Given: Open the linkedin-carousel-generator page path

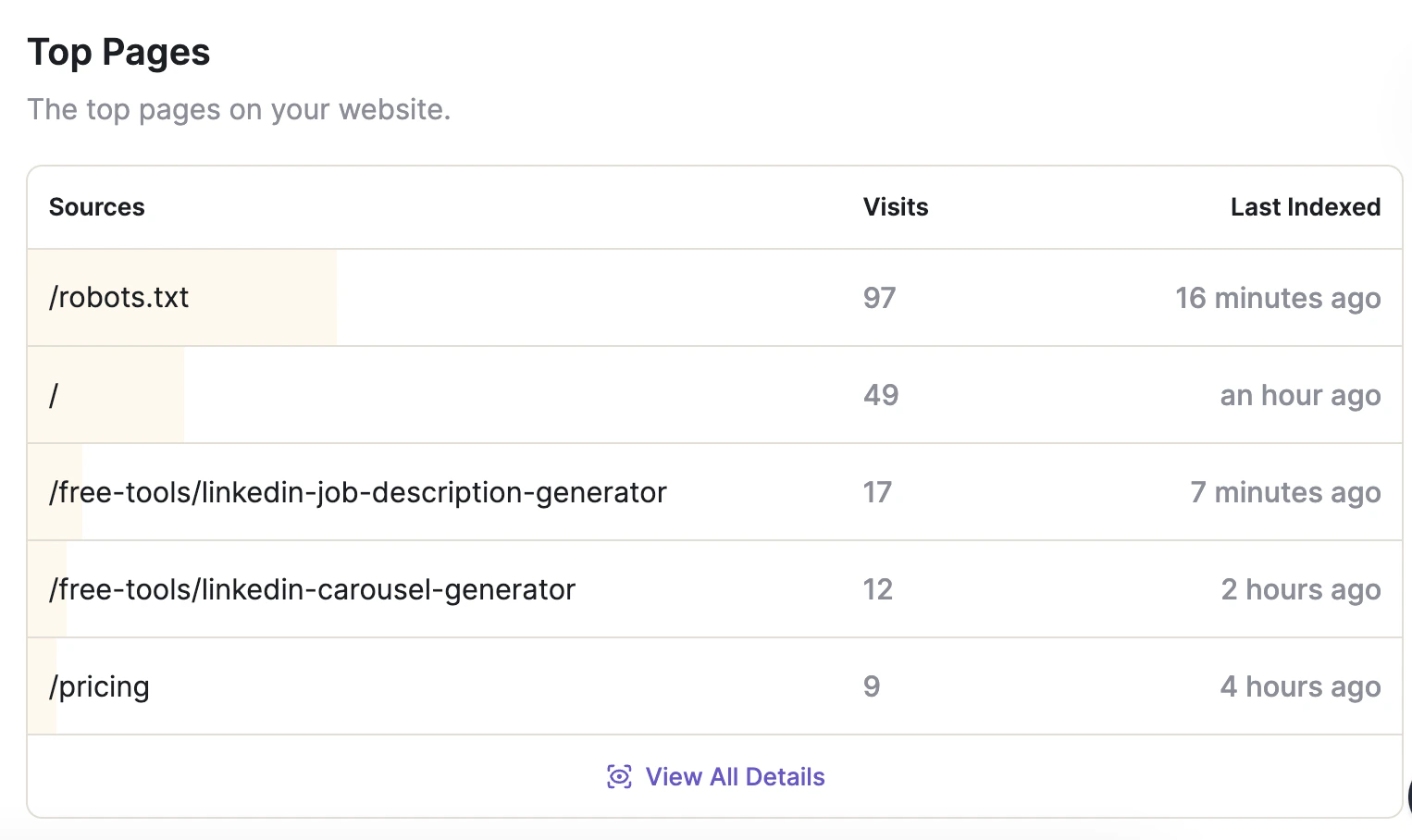Looking at the screenshot, I should point(313,589).
